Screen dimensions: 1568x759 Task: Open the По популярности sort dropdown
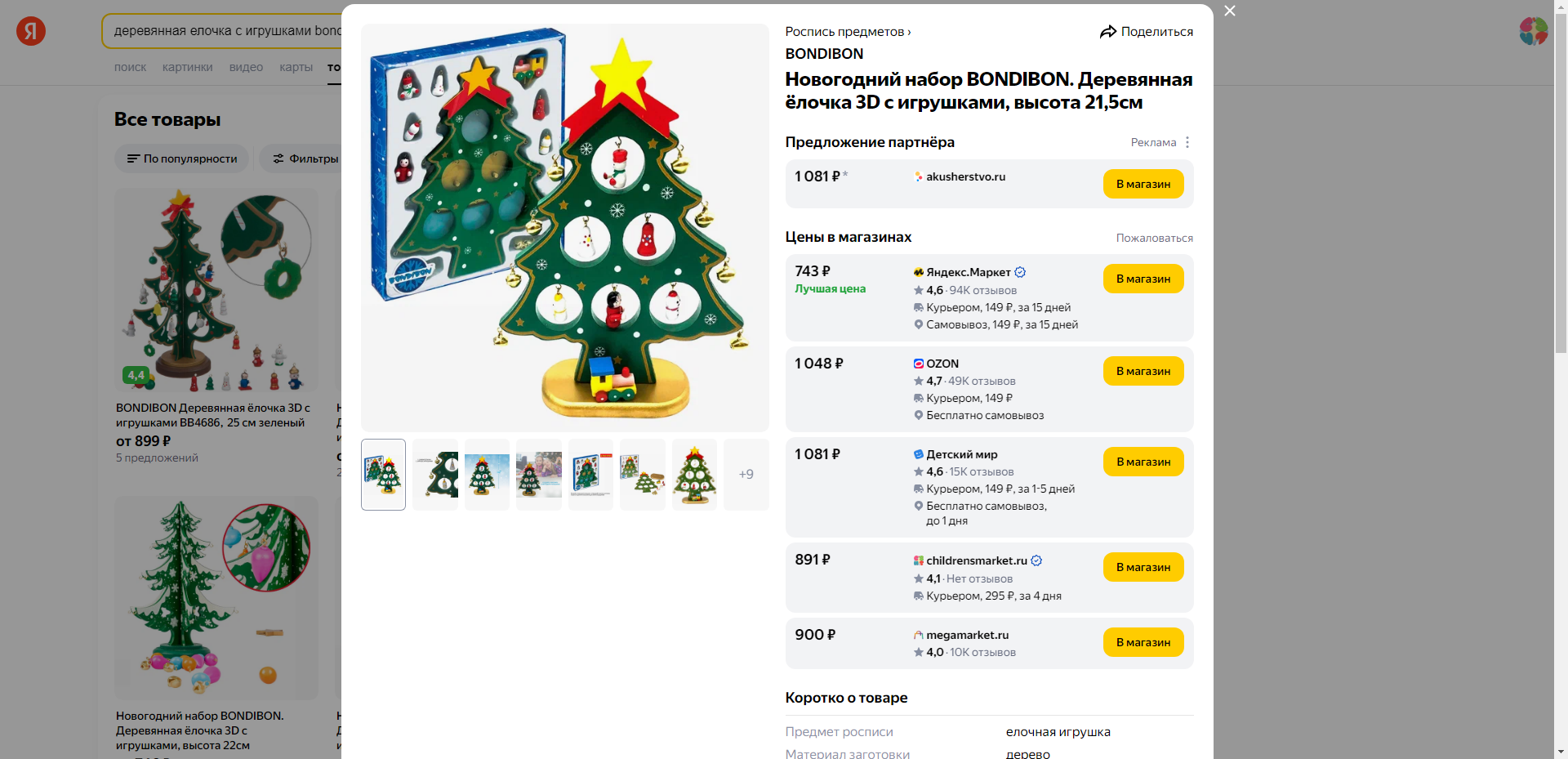click(182, 158)
